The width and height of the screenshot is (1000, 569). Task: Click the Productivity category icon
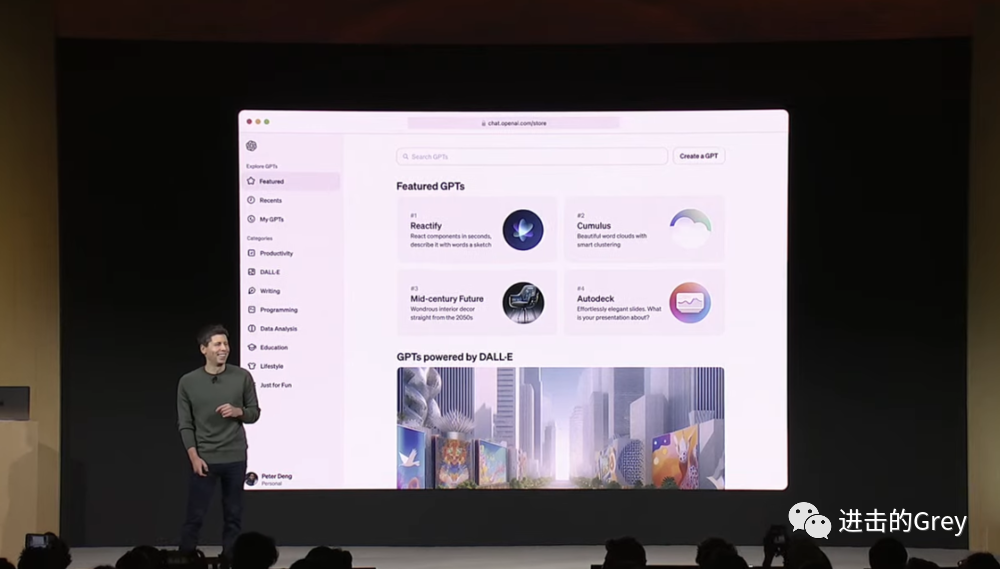click(251, 253)
